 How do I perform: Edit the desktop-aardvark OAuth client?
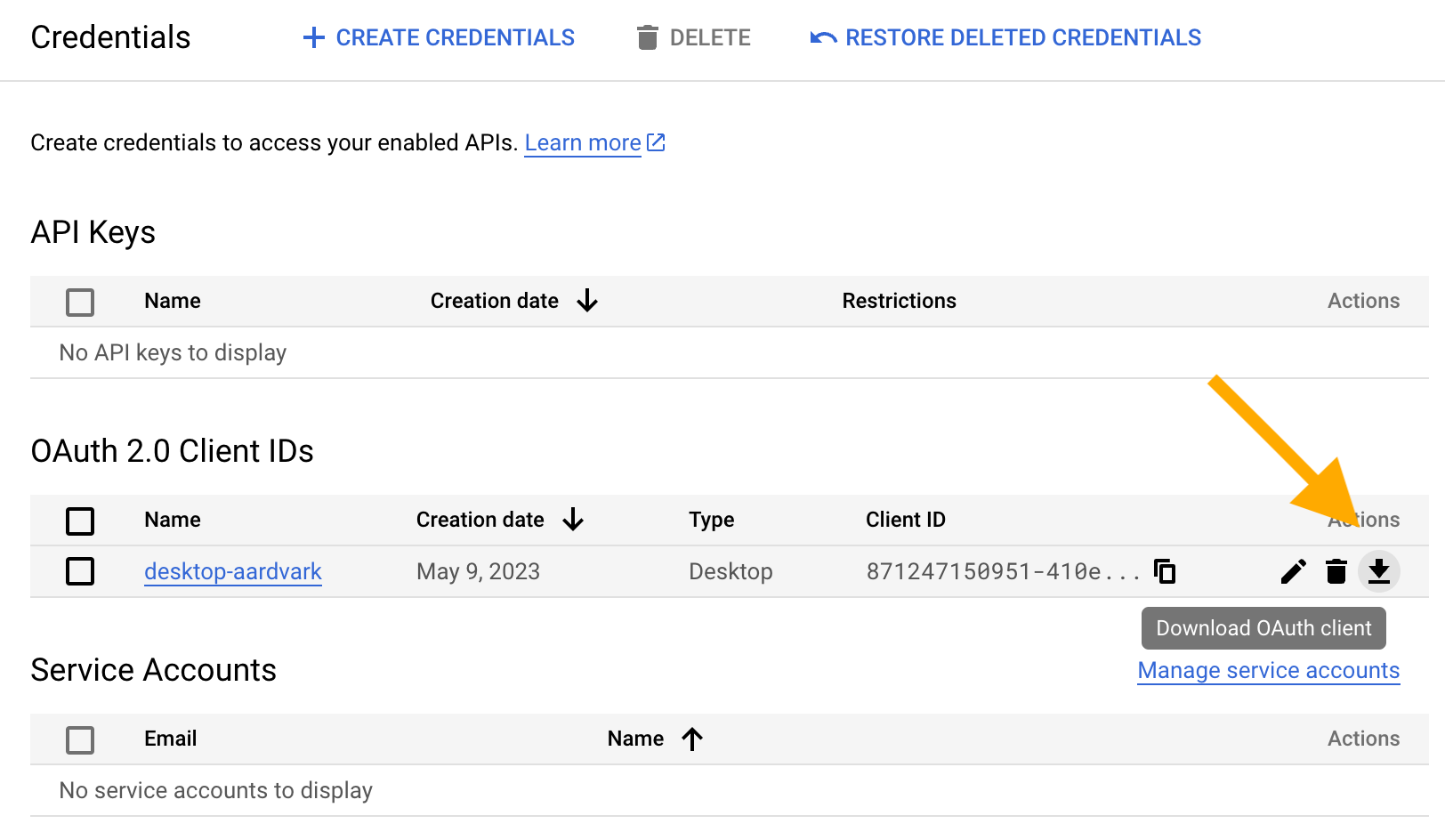[x=1293, y=572]
